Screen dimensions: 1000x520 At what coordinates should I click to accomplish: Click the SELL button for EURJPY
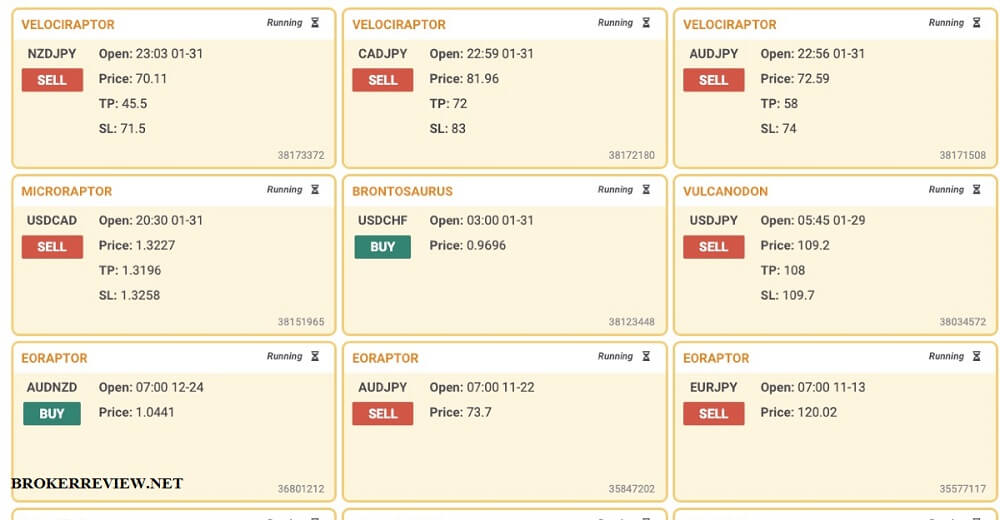(714, 413)
